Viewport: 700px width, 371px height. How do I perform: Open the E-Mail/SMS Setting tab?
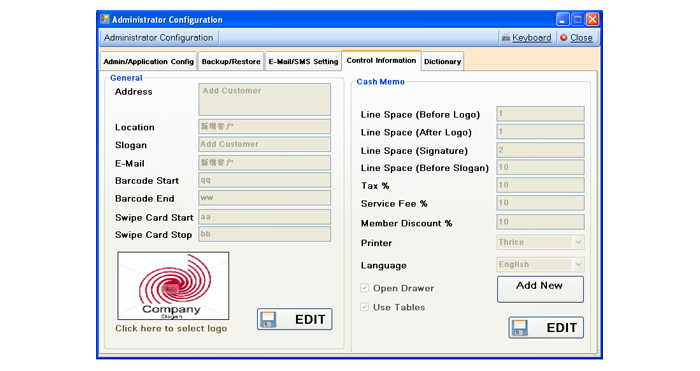(x=303, y=62)
